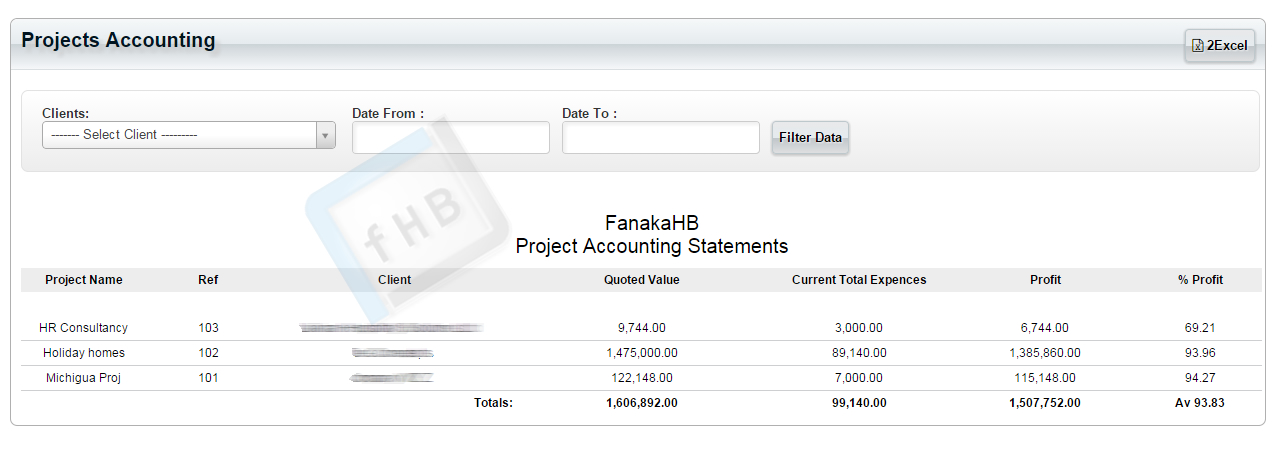Click profit value 6,744.00
This screenshot has height=463, width=1280.
1046,328
